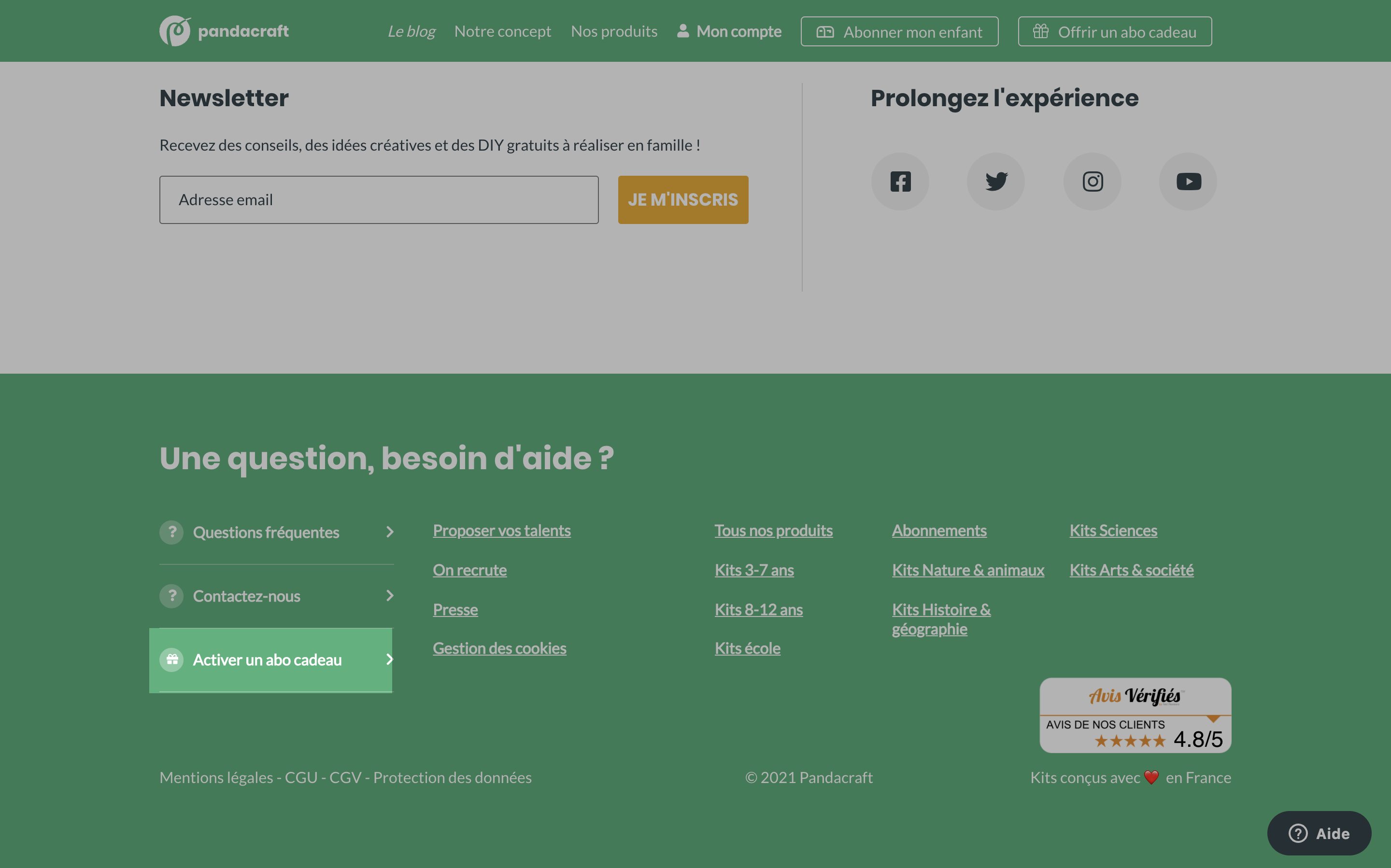Click the JE M'INSCRIS button

point(683,200)
